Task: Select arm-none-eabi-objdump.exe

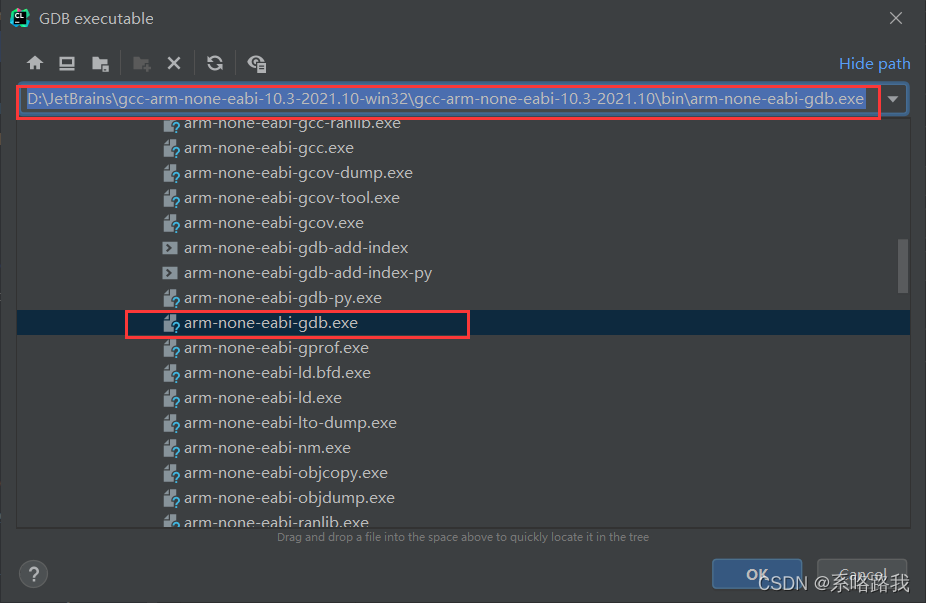Action: pyautogui.click(x=289, y=498)
